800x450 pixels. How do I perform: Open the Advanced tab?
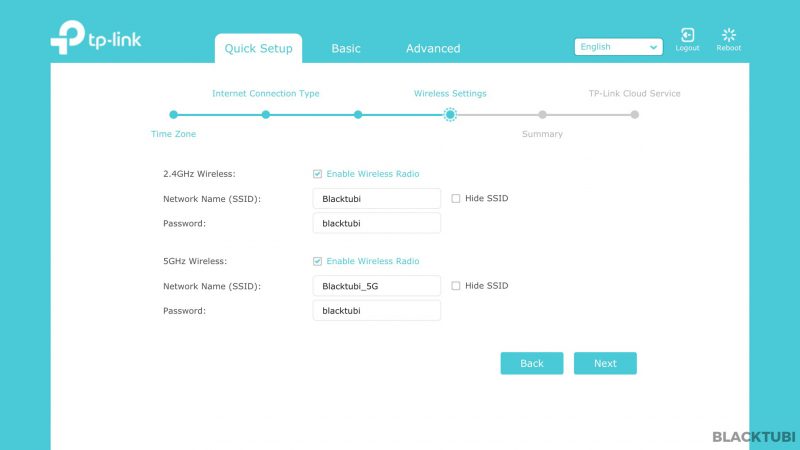pos(433,48)
